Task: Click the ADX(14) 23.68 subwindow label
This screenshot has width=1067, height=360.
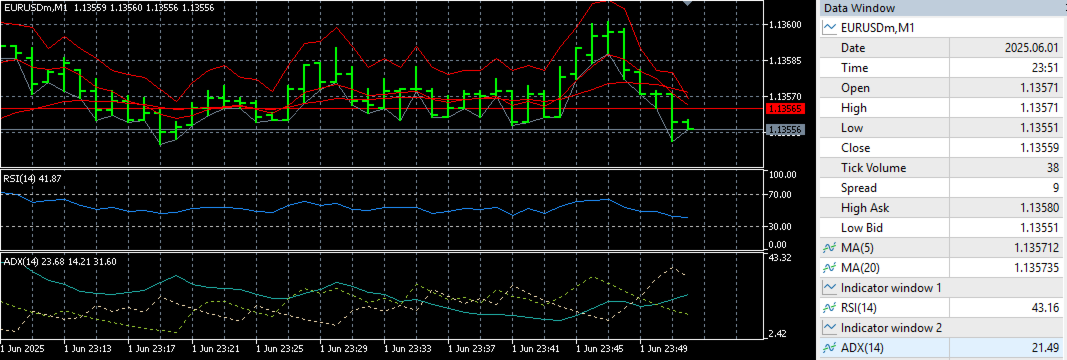Action: pyautogui.click(x=60, y=262)
